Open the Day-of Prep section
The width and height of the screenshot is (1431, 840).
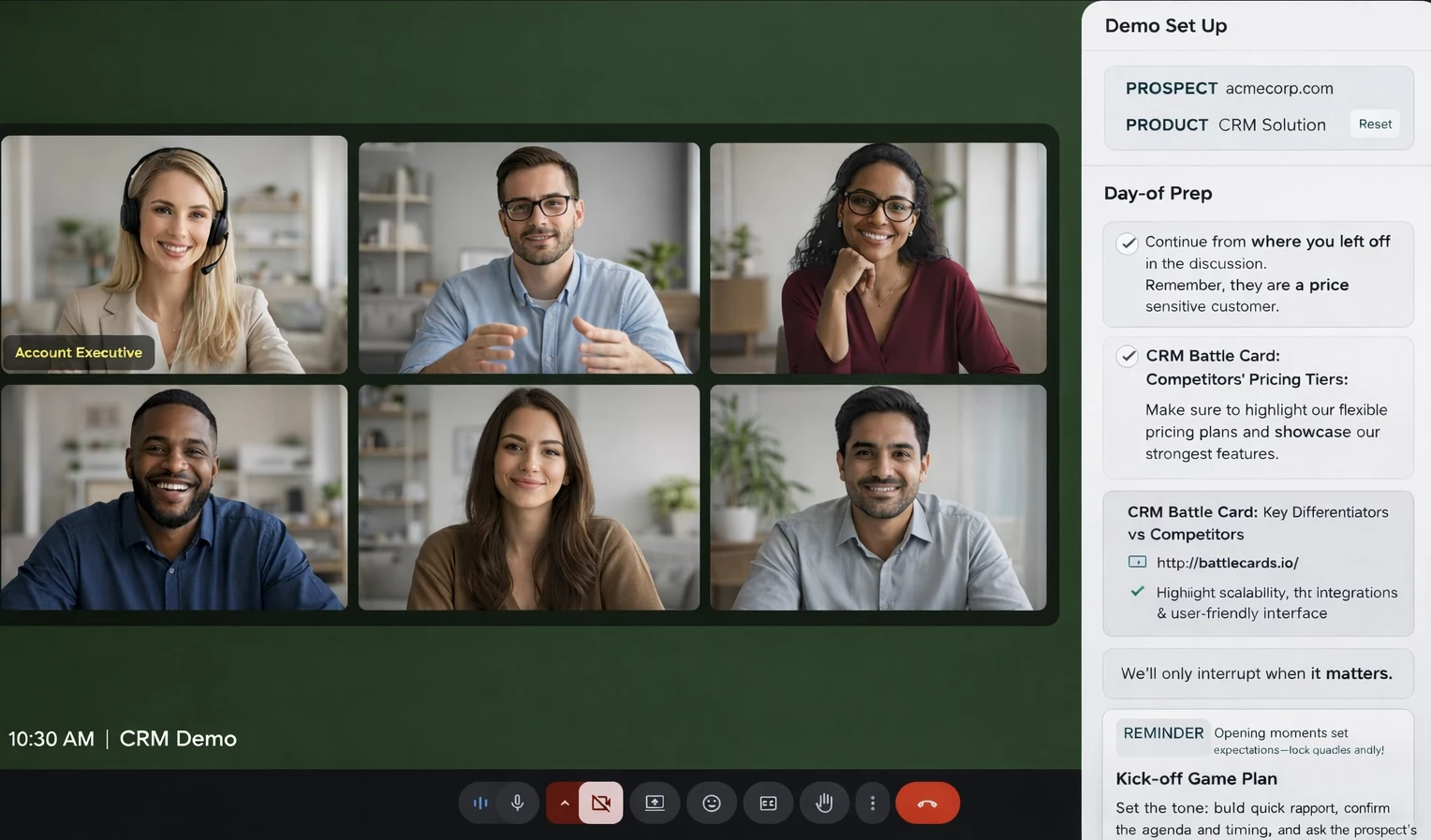click(1158, 193)
